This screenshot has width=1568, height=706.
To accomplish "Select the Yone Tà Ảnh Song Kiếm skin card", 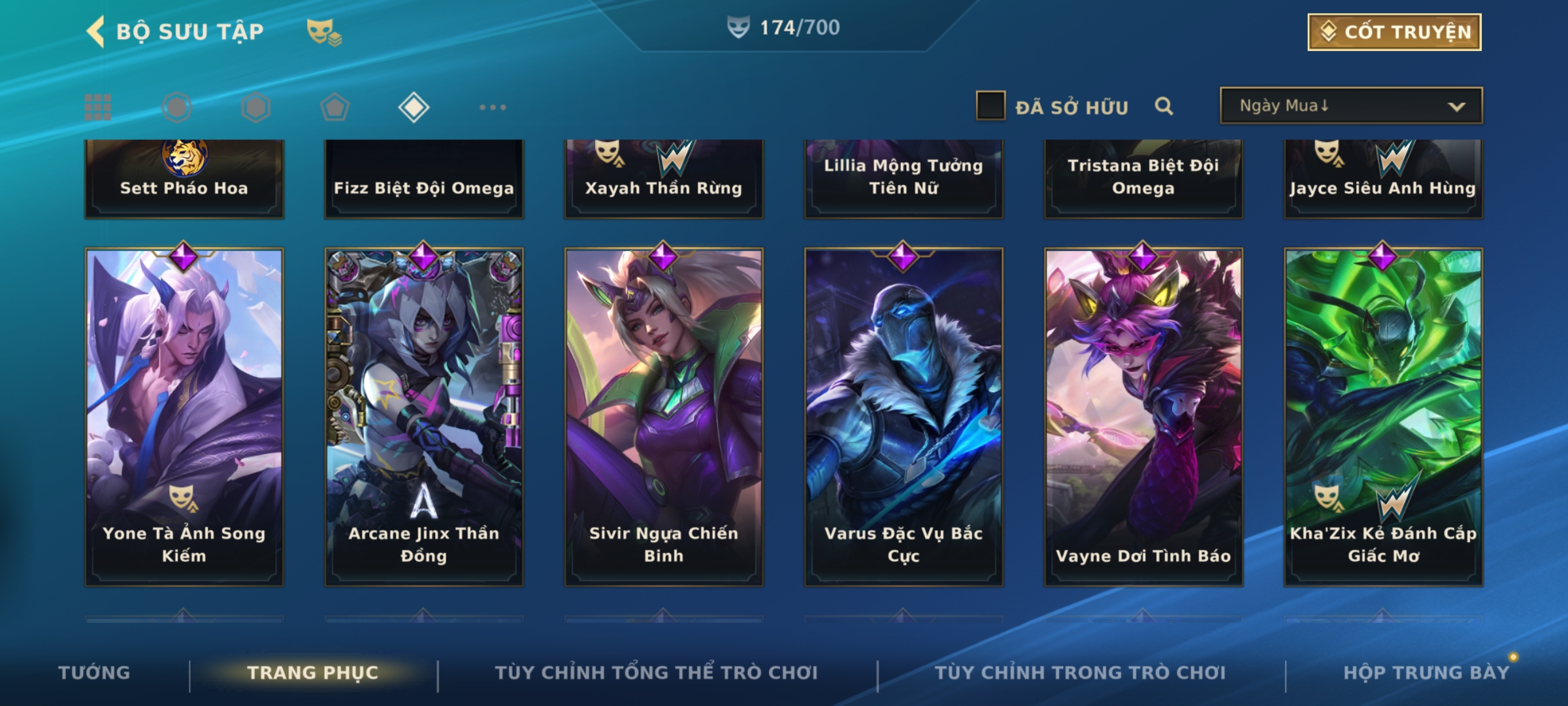I will pos(184,416).
